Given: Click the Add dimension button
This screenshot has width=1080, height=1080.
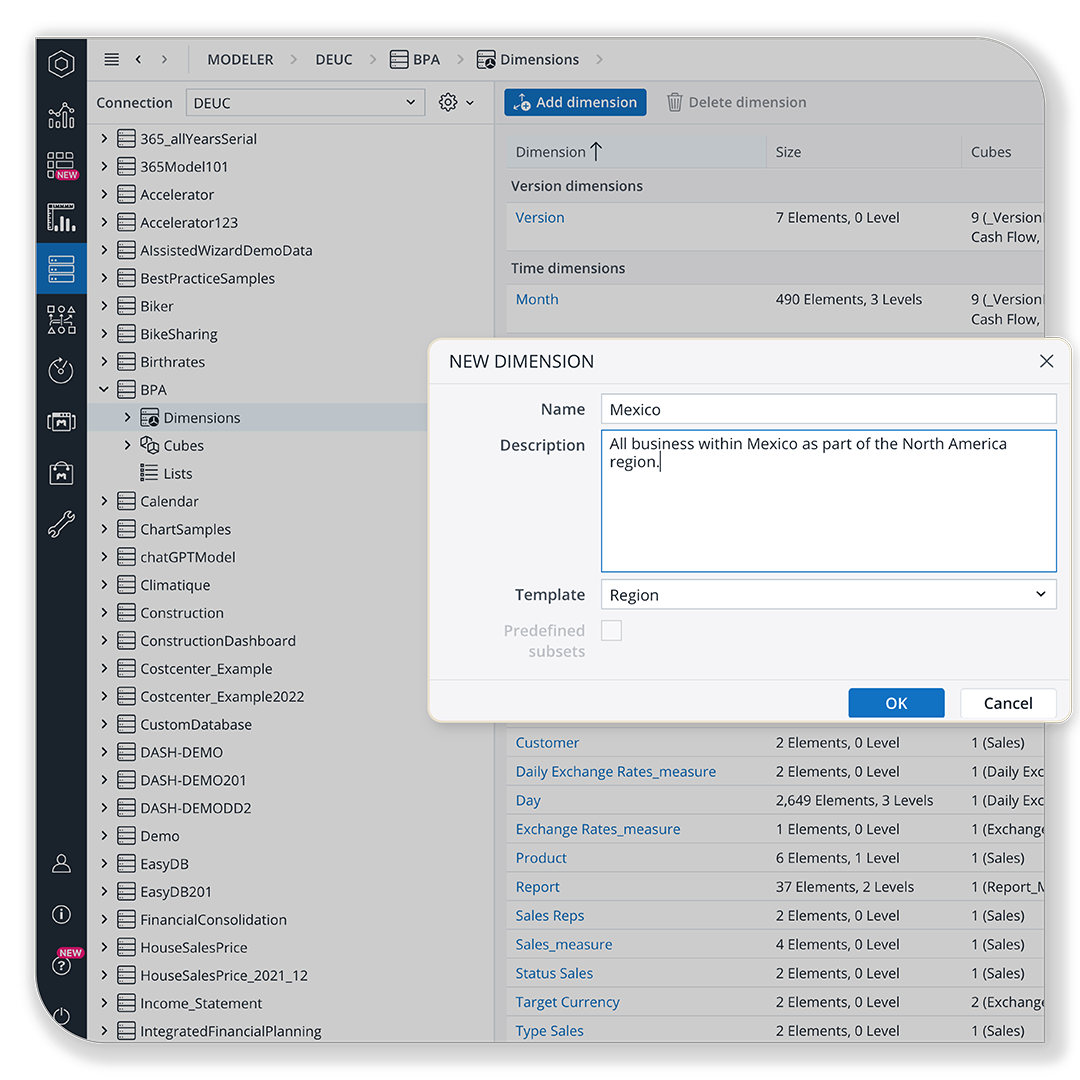Looking at the screenshot, I should pos(575,102).
